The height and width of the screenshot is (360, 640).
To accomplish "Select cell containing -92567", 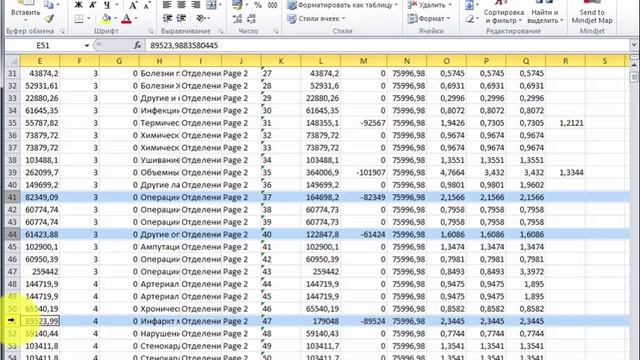I will coord(364,123).
